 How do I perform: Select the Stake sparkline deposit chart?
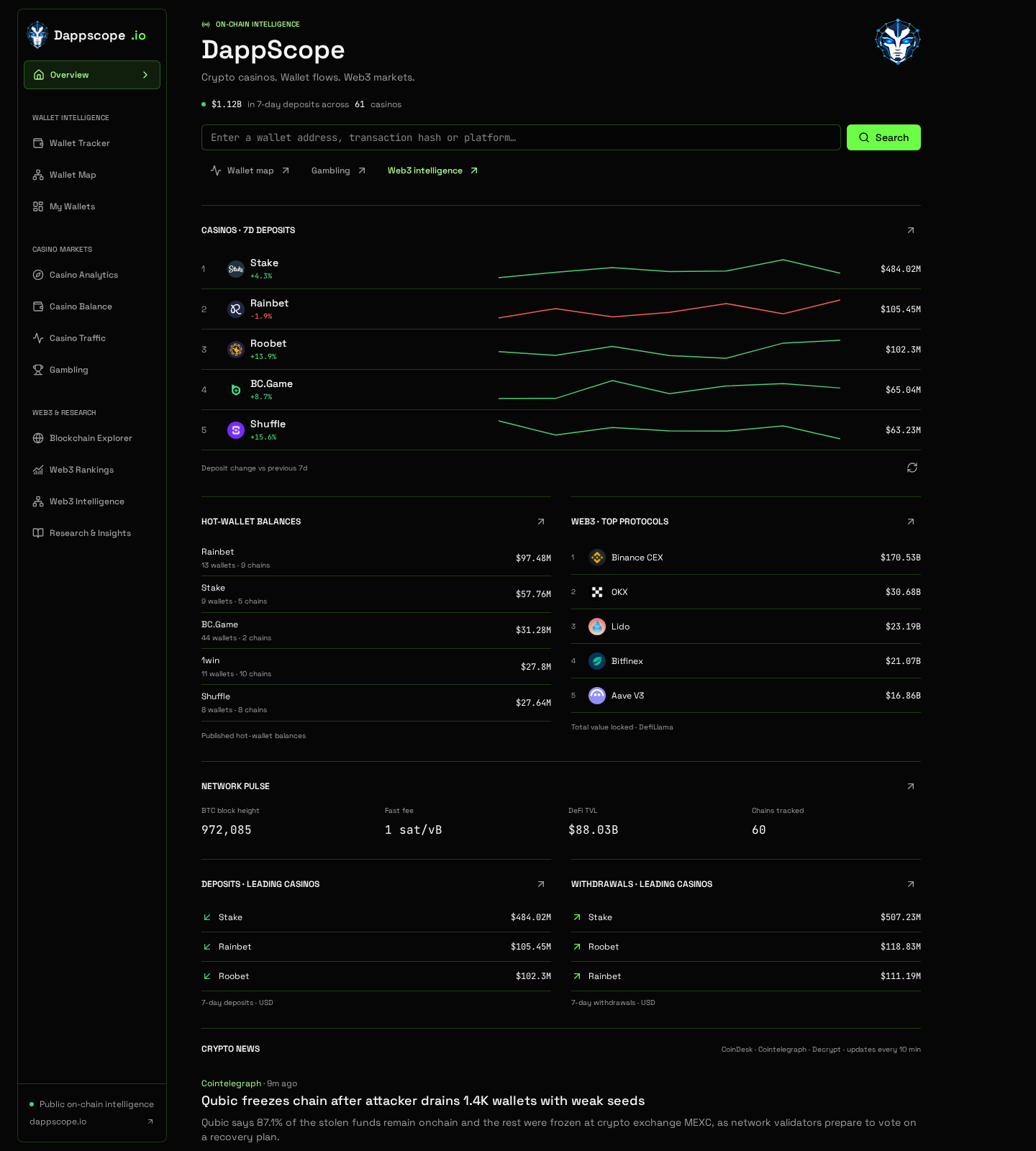click(x=669, y=268)
